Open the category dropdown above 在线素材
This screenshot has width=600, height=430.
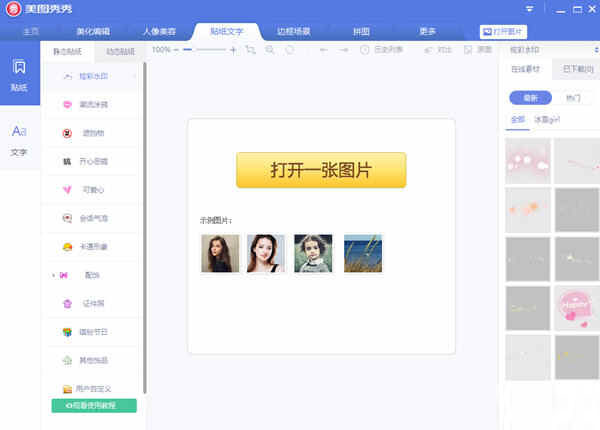[548, 49]
